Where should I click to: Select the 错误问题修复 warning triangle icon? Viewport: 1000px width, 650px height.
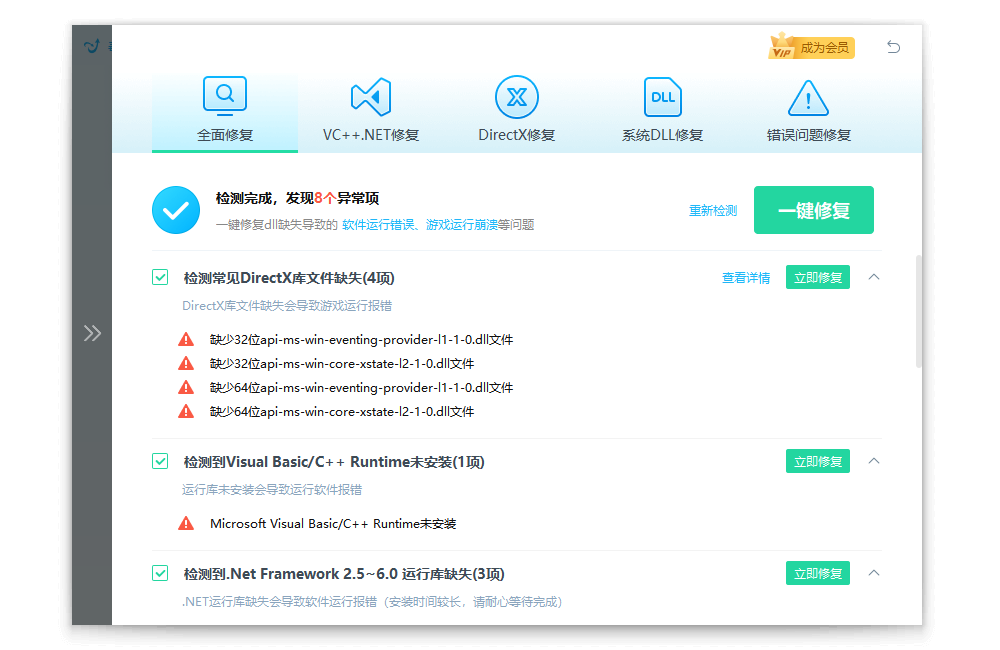coord(808,98)
